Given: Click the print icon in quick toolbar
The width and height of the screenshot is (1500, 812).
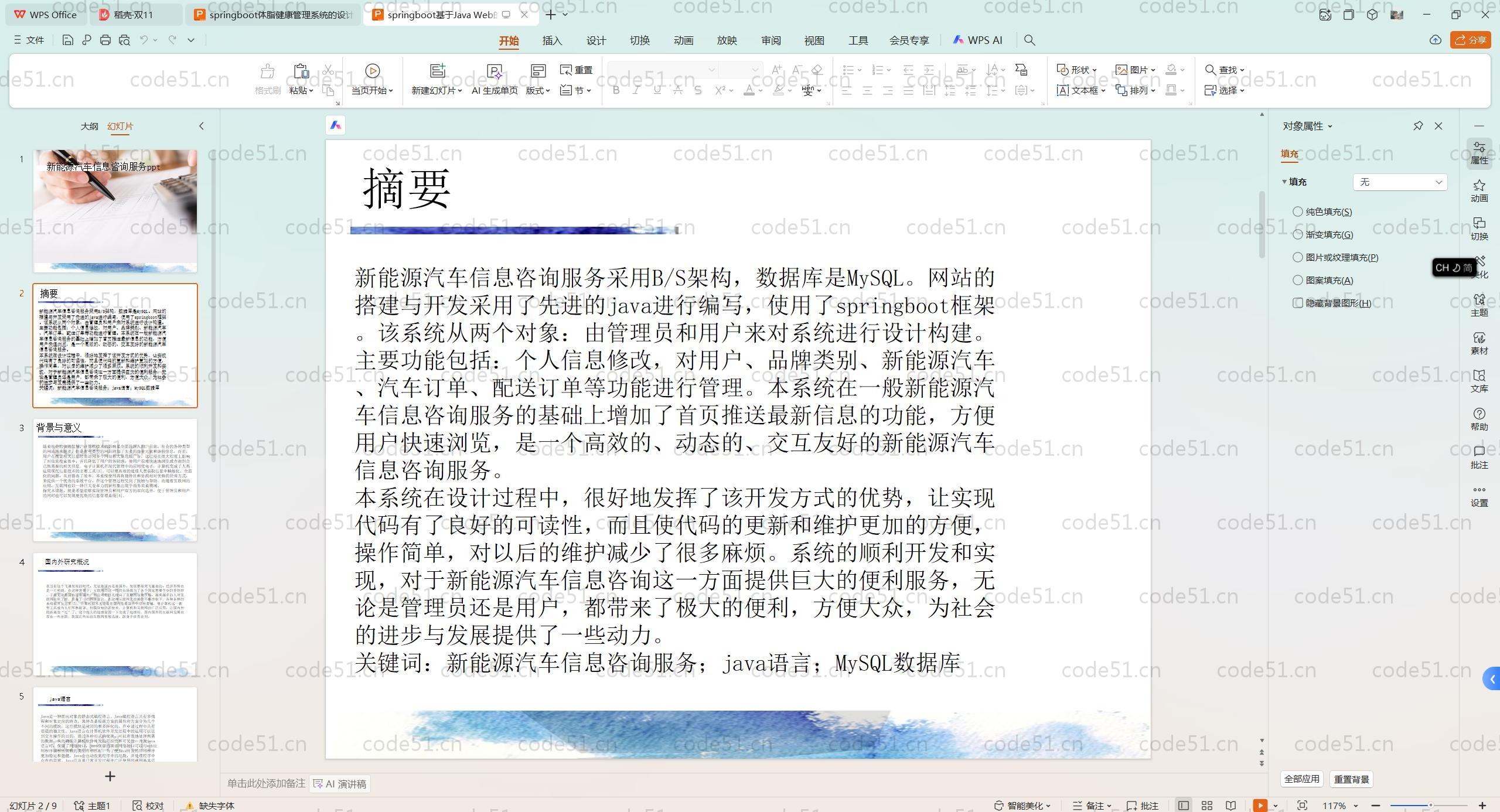Looking at the screenshot, I should pos(105,40).
